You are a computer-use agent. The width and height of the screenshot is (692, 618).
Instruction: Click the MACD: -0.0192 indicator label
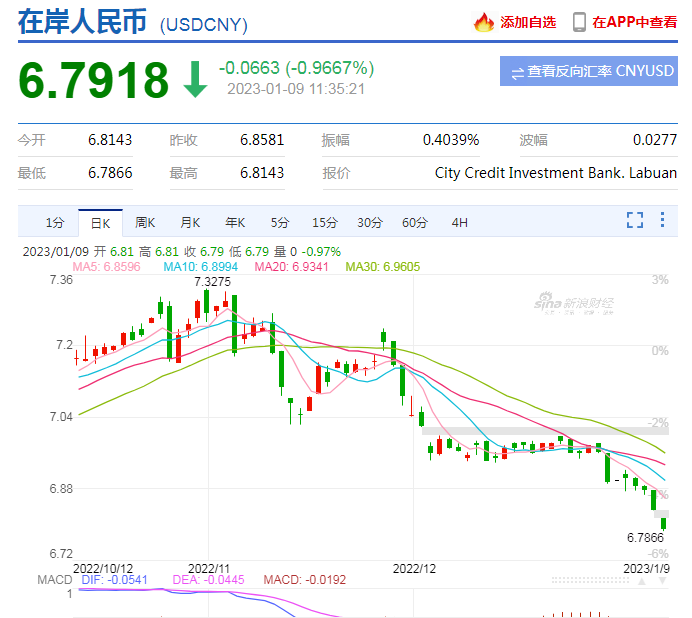click(305, 580)
